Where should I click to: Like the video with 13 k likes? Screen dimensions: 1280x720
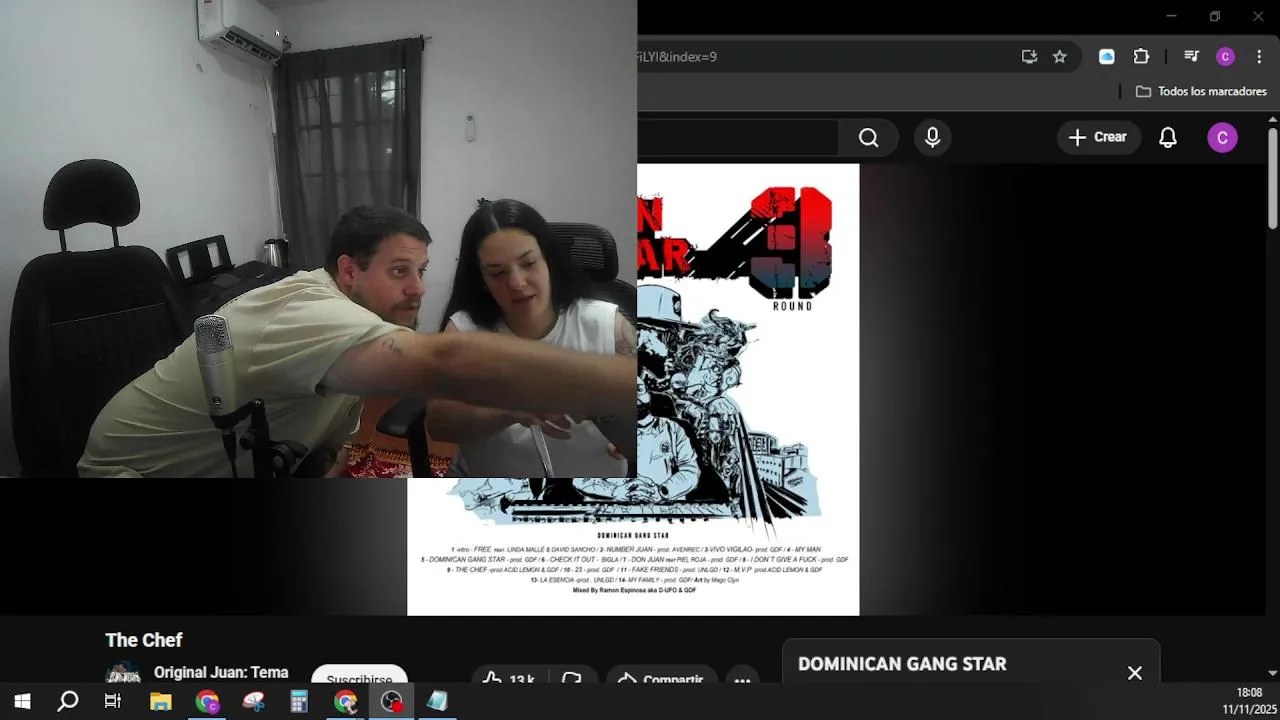point(508,676)
